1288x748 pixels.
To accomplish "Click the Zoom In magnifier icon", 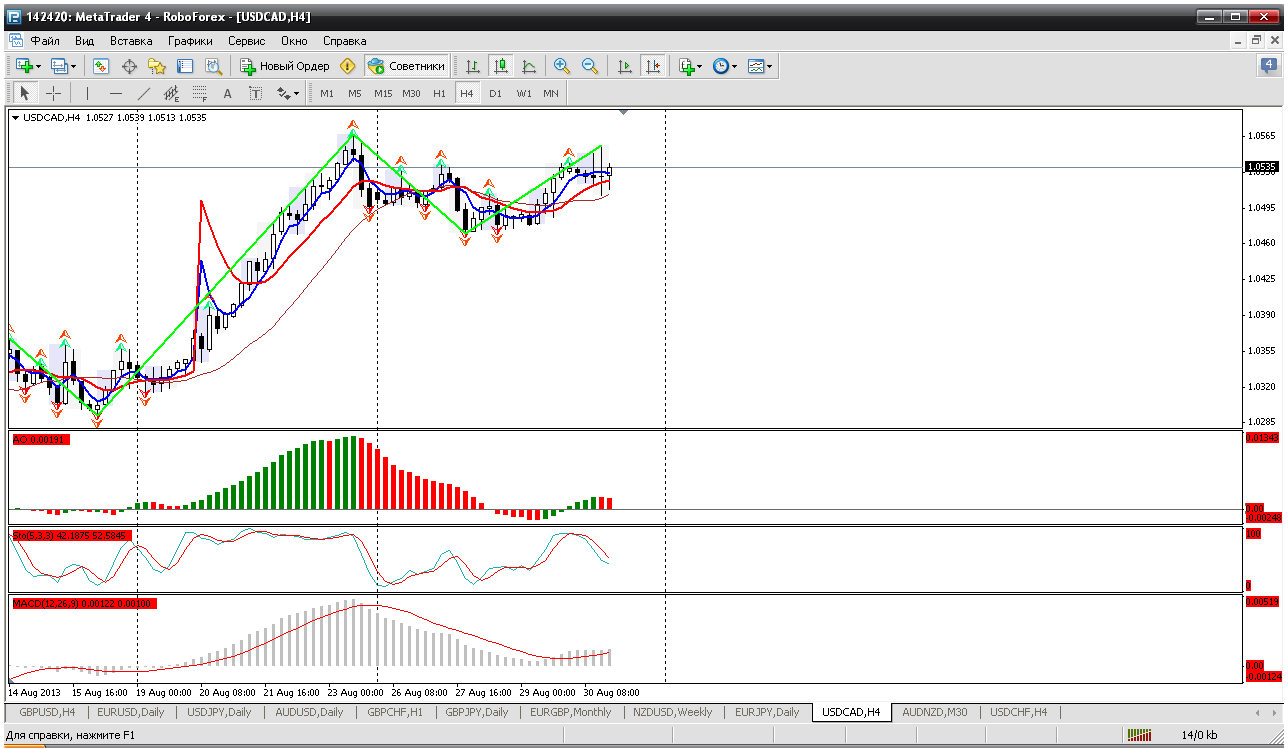I will tap(562, 66).
